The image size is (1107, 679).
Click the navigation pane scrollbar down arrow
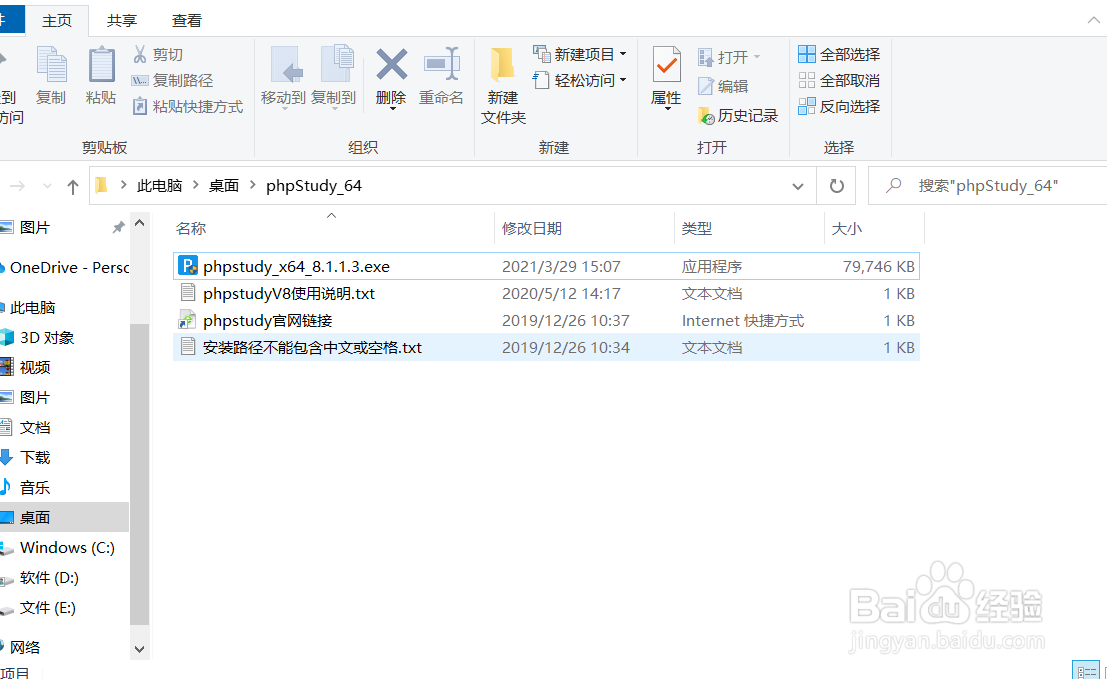point(139,649)
